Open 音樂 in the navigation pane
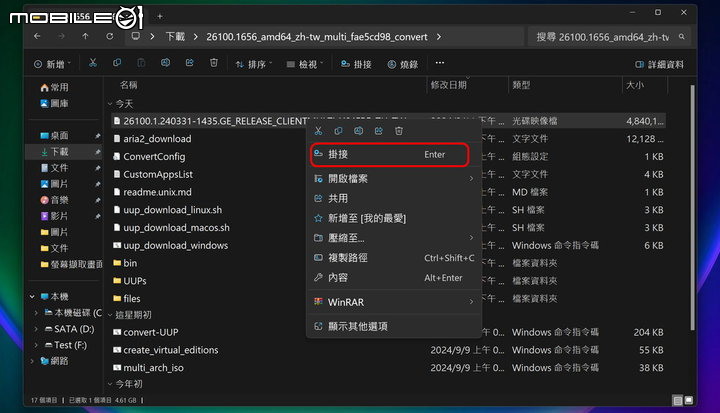Screen dimensions: 720x413 [55, 200]
